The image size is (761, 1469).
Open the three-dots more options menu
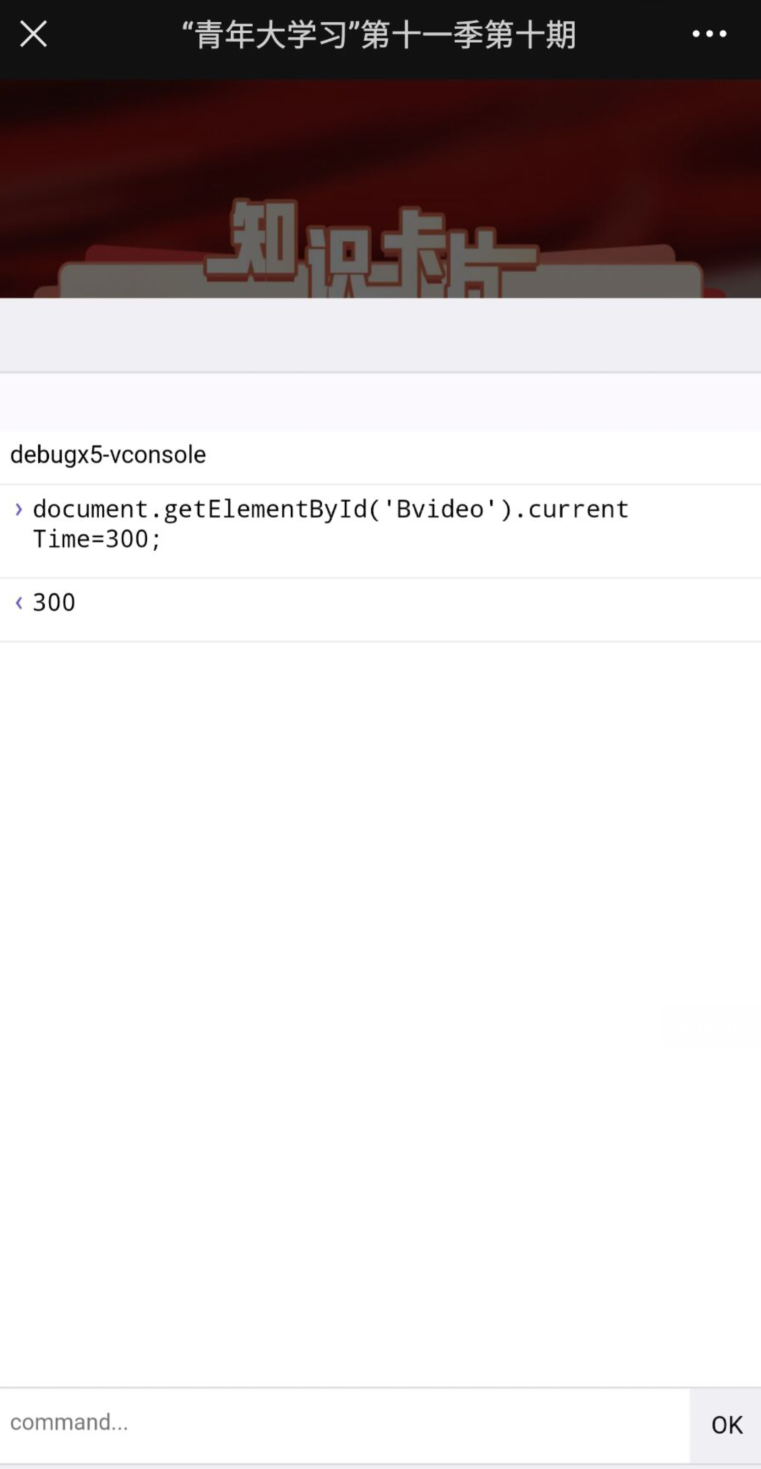(709, 34)
